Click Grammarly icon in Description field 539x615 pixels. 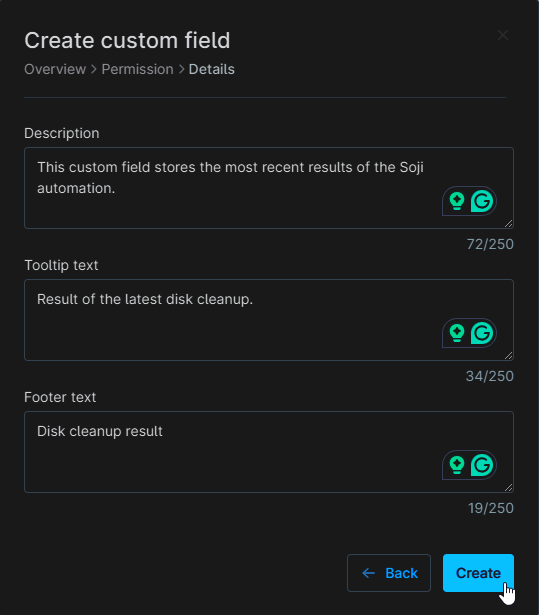click(482, 201)
